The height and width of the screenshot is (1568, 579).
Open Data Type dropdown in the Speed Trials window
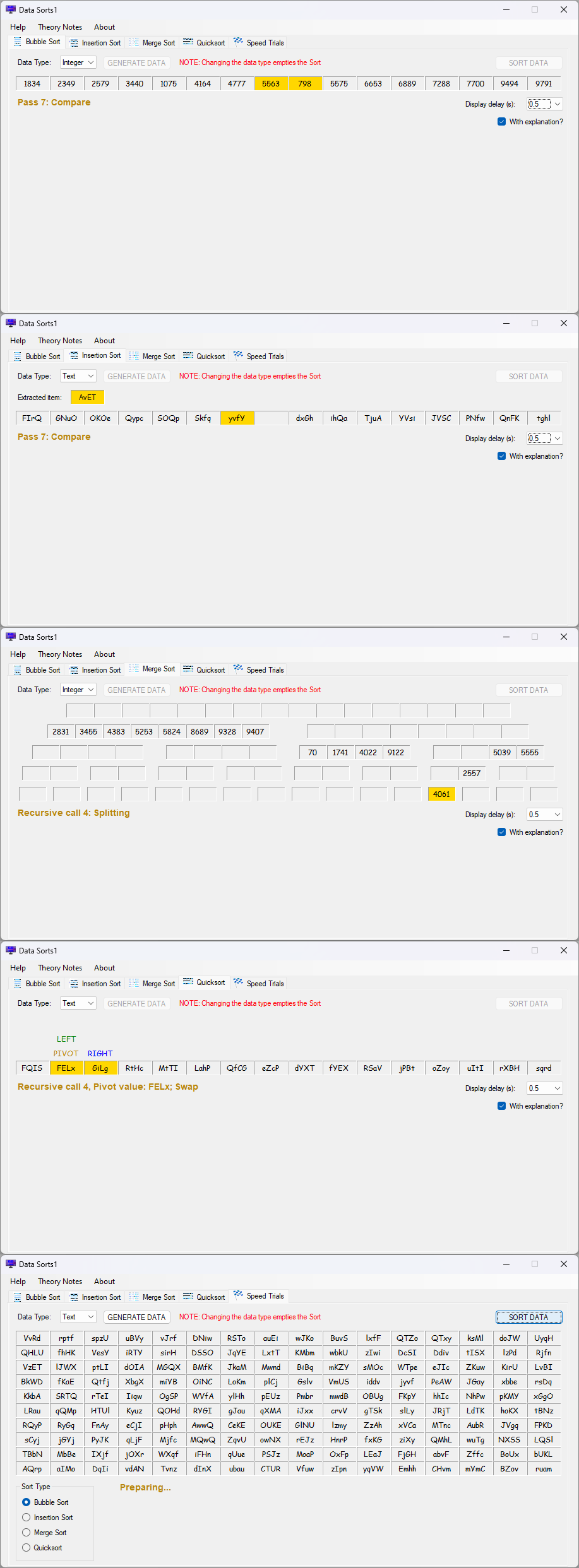[x=78, y=1317]
